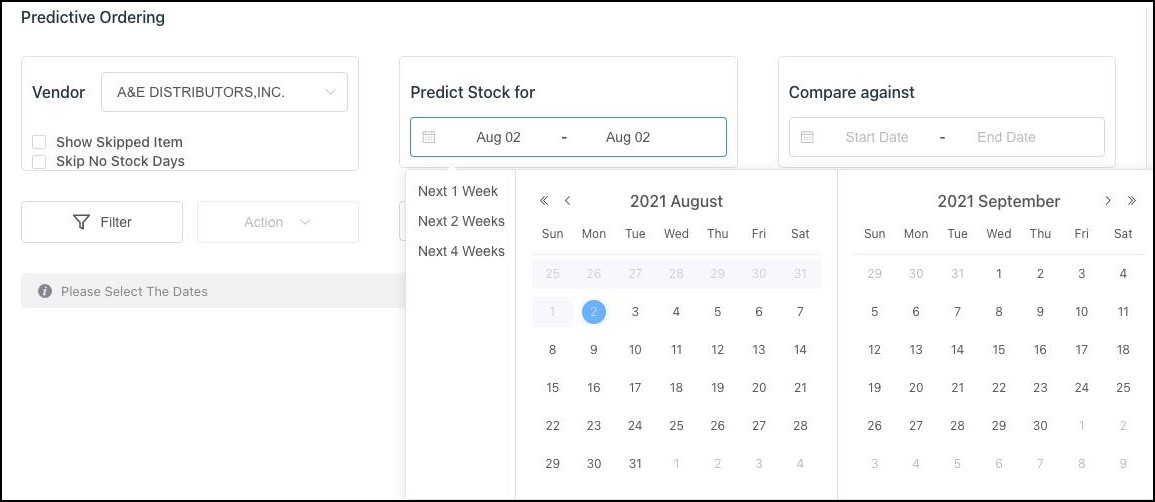Image resolution: width=1155 pixels, height=502 pixels.
Task: Click calendar icon in Compare against field
Action: coord(808,137)
